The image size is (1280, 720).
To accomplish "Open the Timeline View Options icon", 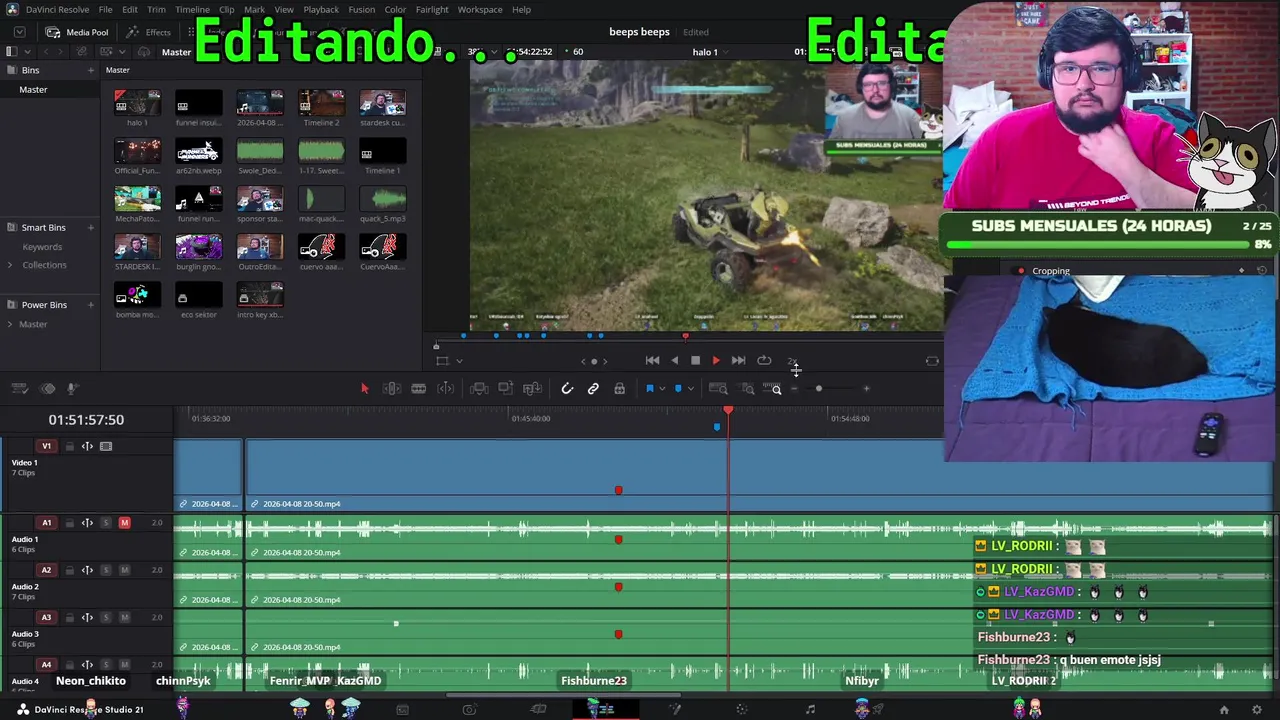I will pyautogui.click(x=20, y=388).
